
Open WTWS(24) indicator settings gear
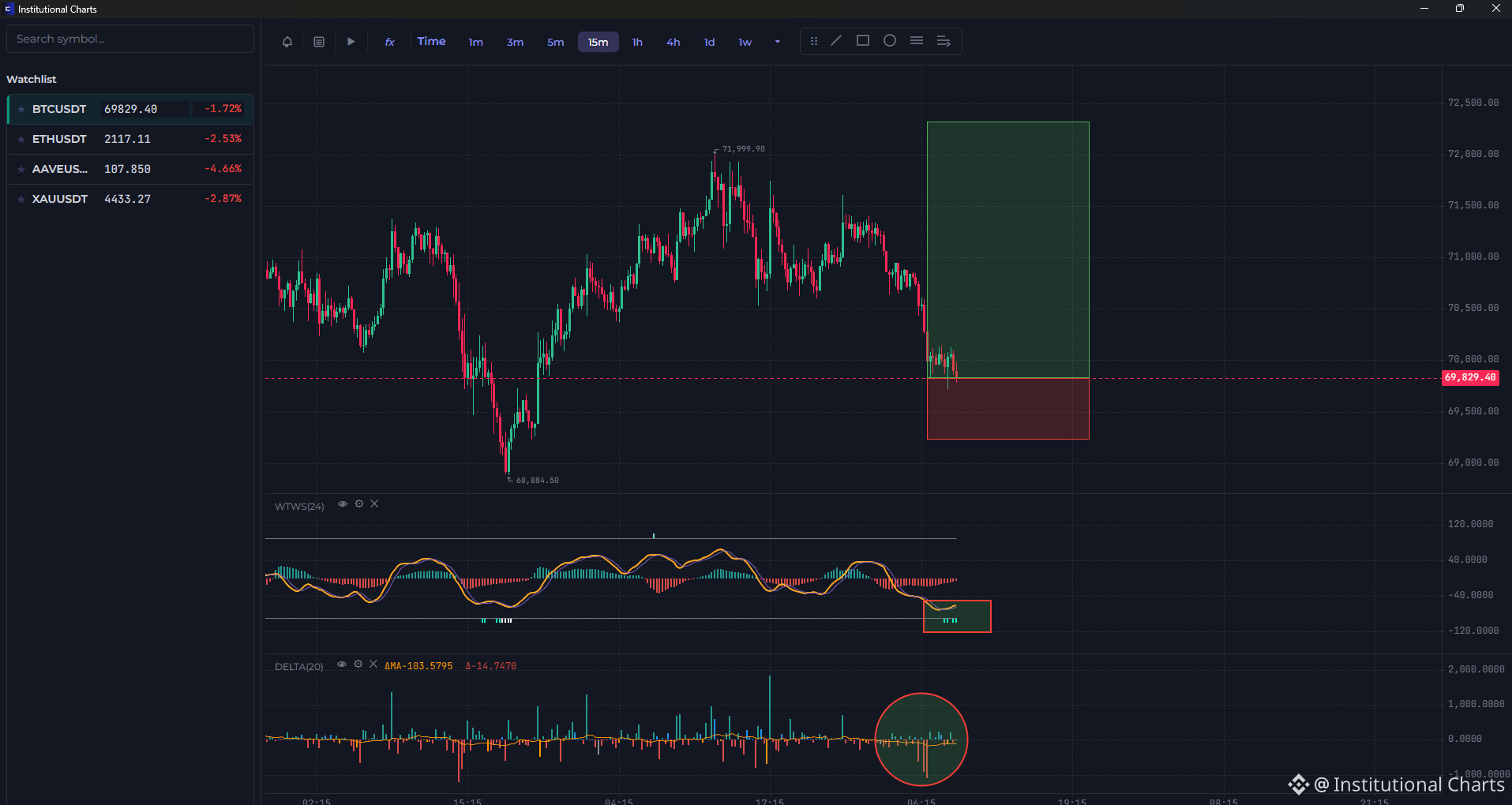coord(359,504)
